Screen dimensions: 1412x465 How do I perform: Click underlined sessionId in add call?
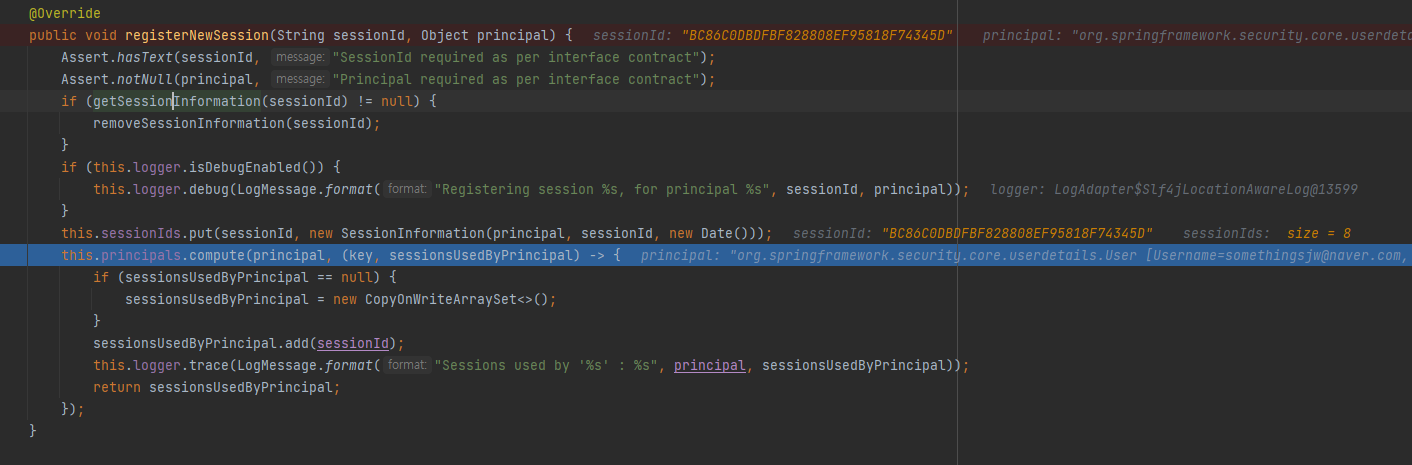[353, 343]
